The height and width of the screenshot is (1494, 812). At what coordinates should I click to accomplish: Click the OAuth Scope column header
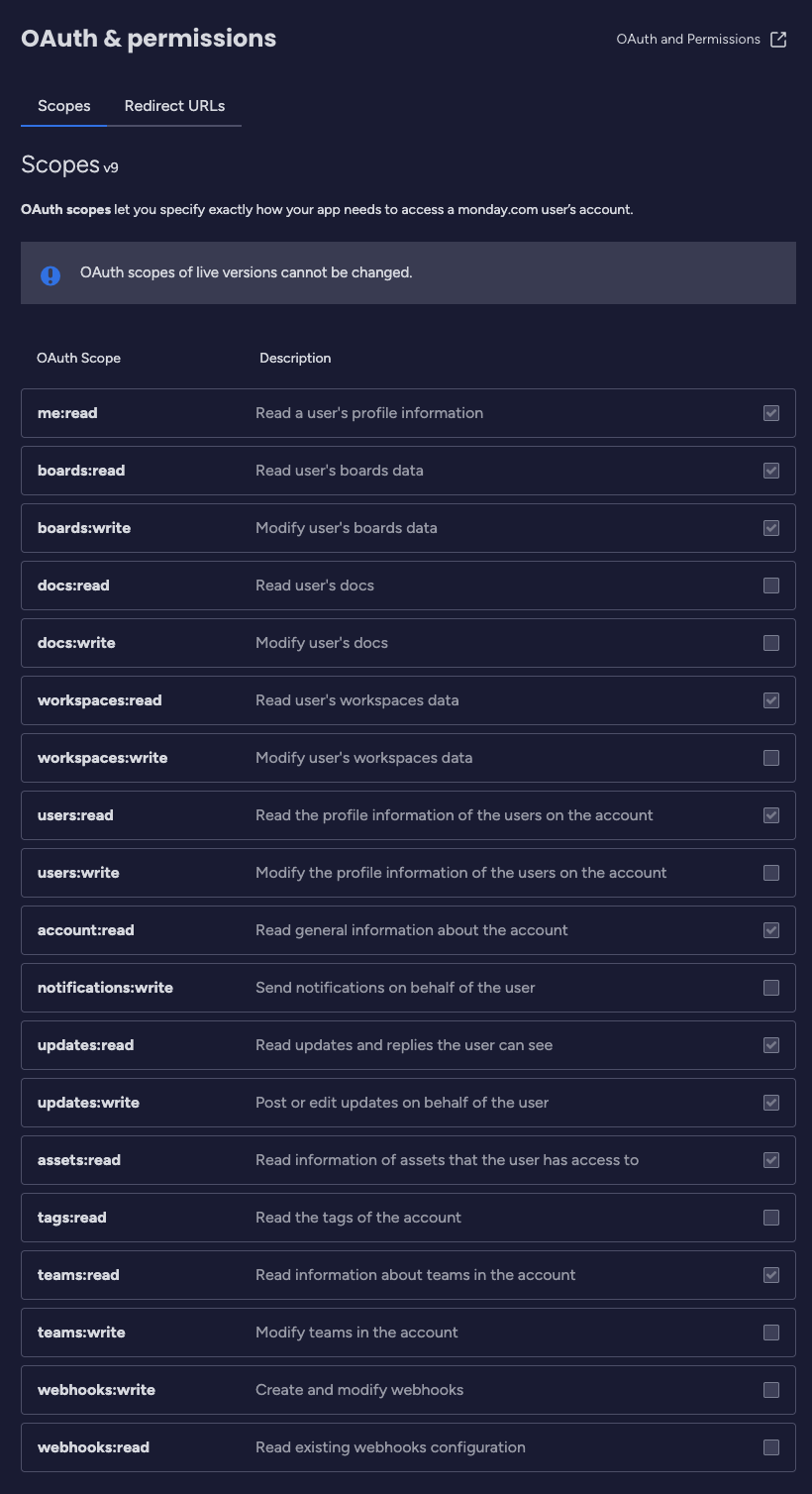(79, 358)
